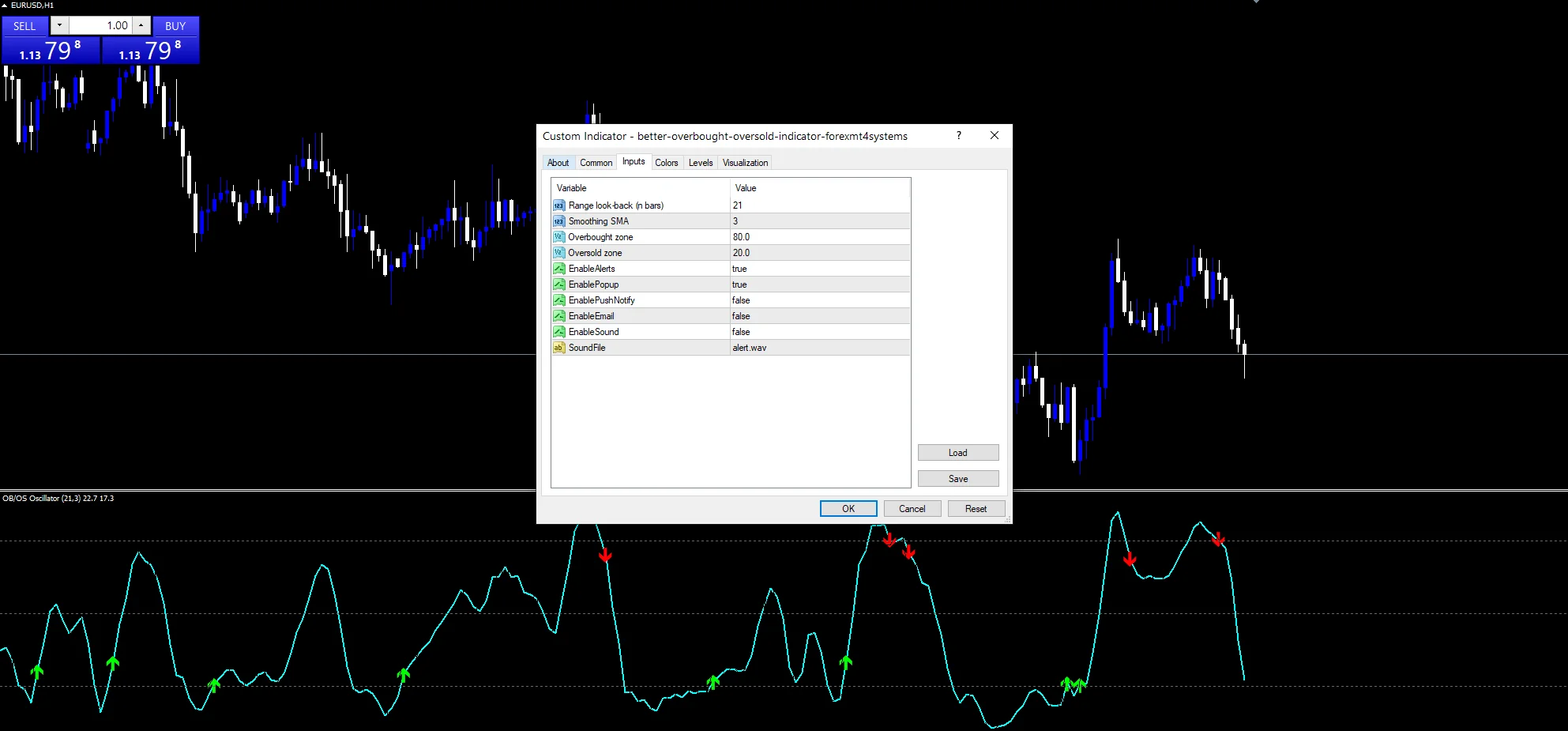Select the Smoothing SMA value 3

(x=820, y=221)
